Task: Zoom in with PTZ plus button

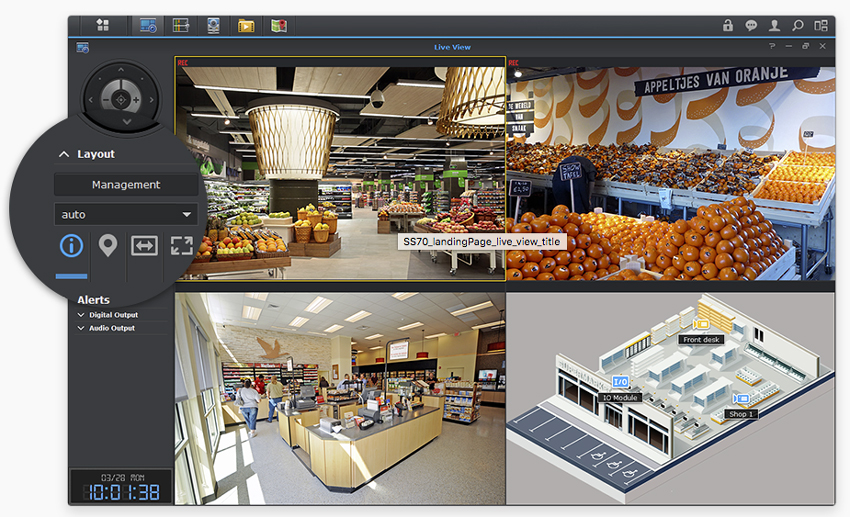Action: click(x=136, y=100)
